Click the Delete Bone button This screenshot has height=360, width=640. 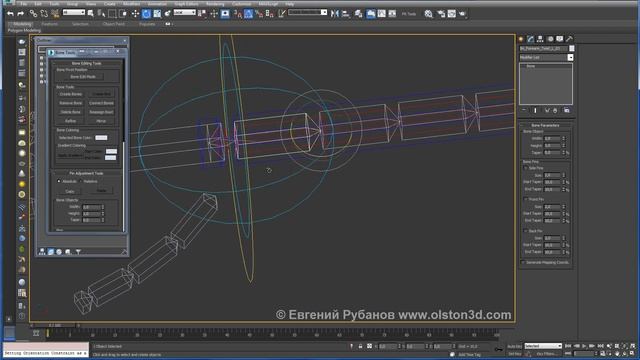tap(71, 112)
